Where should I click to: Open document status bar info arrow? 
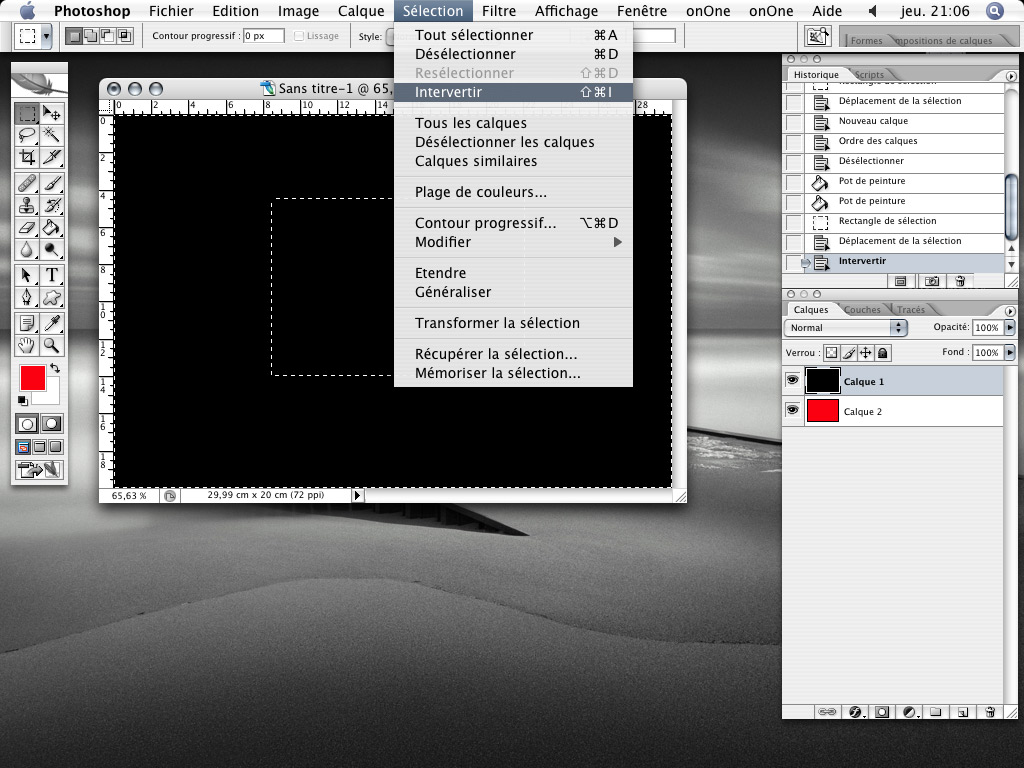[357, 495]
